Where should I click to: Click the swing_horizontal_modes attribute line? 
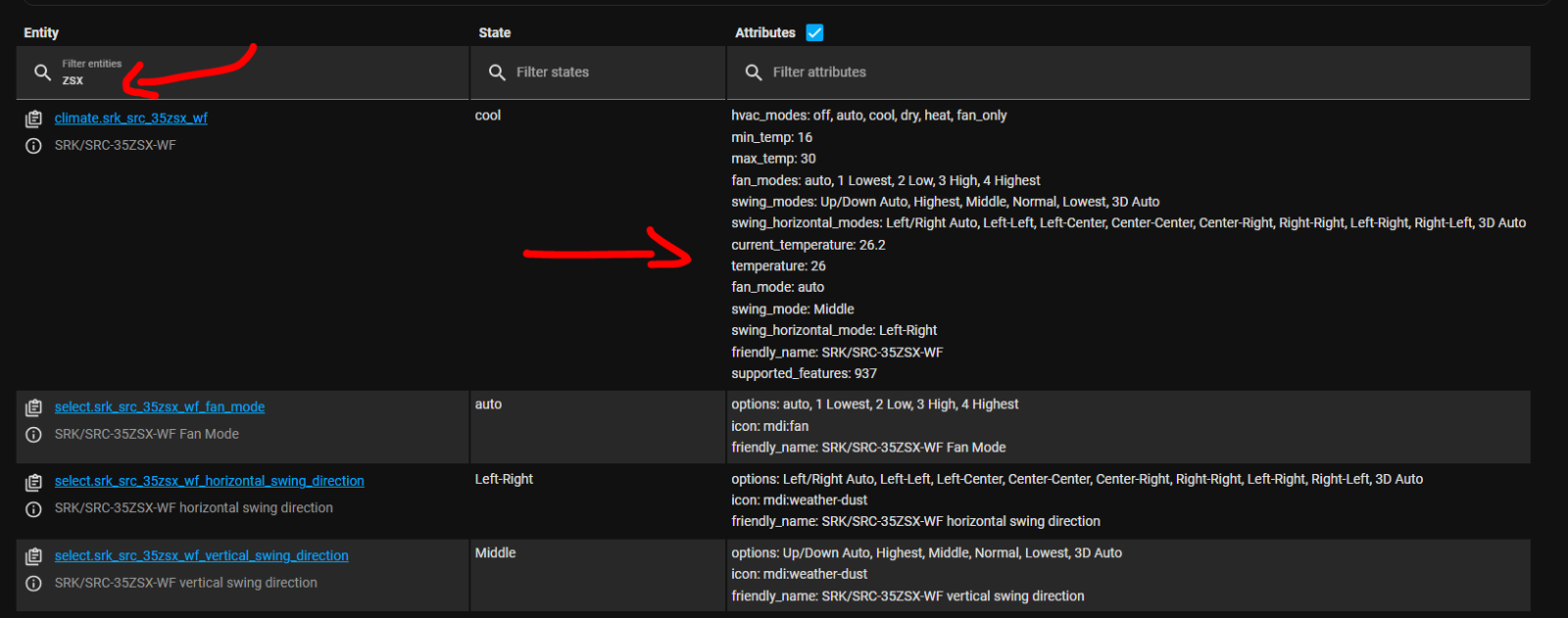point(1129,223)
